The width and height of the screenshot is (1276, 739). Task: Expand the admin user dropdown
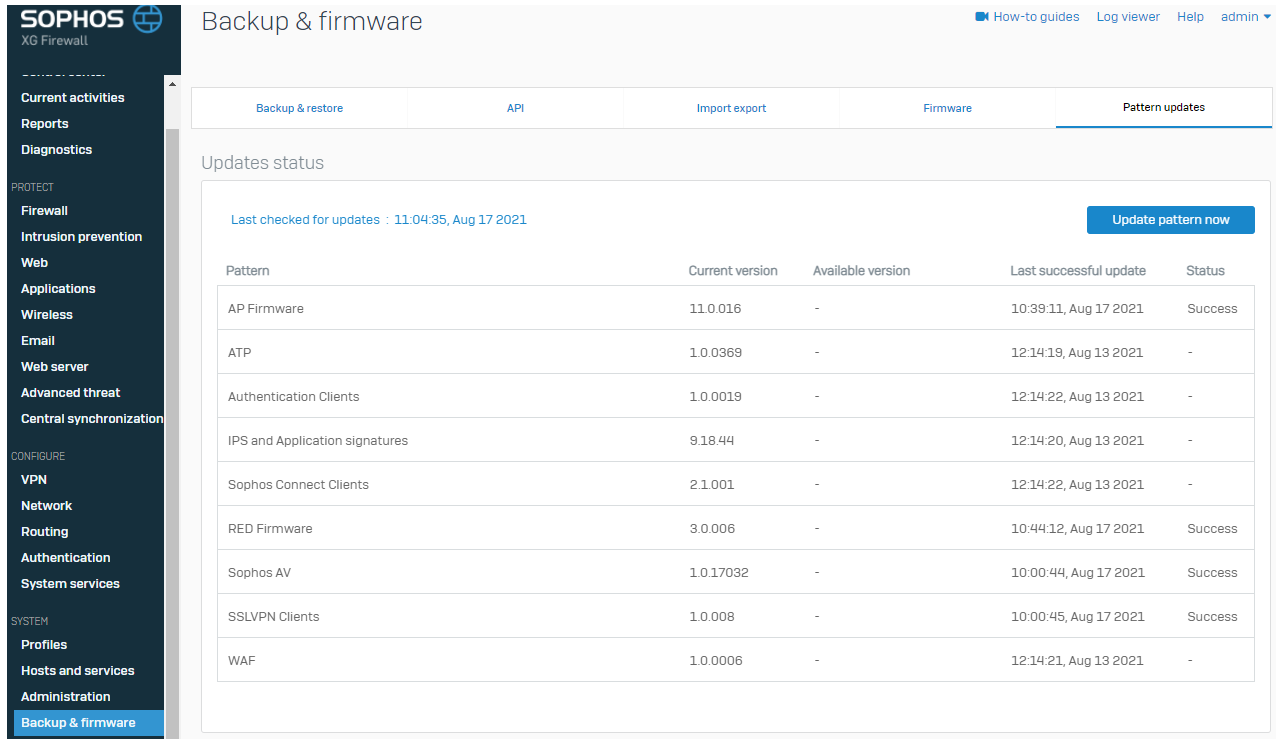(1246, 17)
